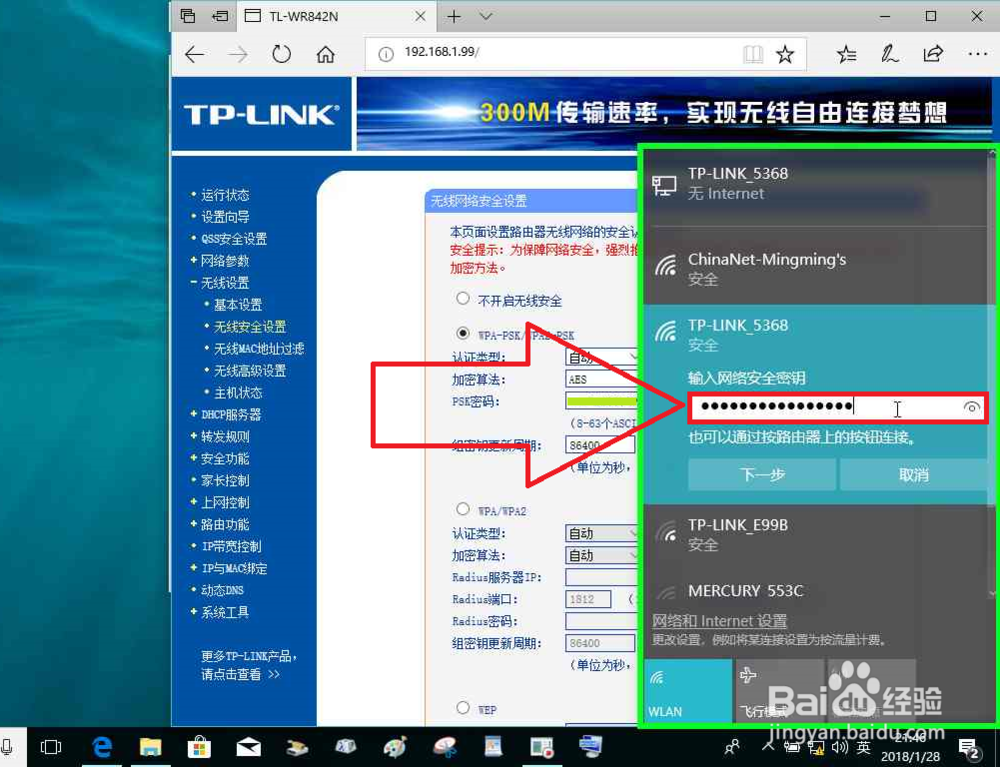Open the web notes pen icon
This screenshot has width=1000, height=767.
pos(890,54)
